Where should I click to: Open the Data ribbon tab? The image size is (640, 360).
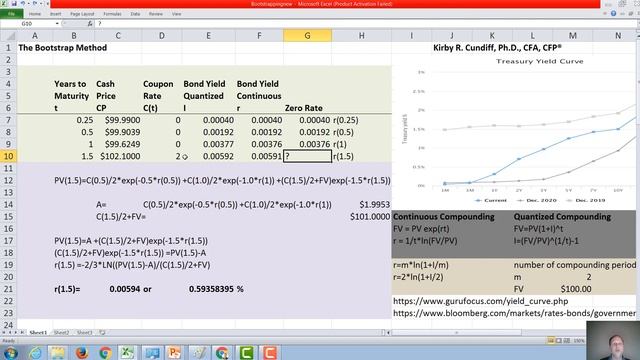tap(135, 14)
